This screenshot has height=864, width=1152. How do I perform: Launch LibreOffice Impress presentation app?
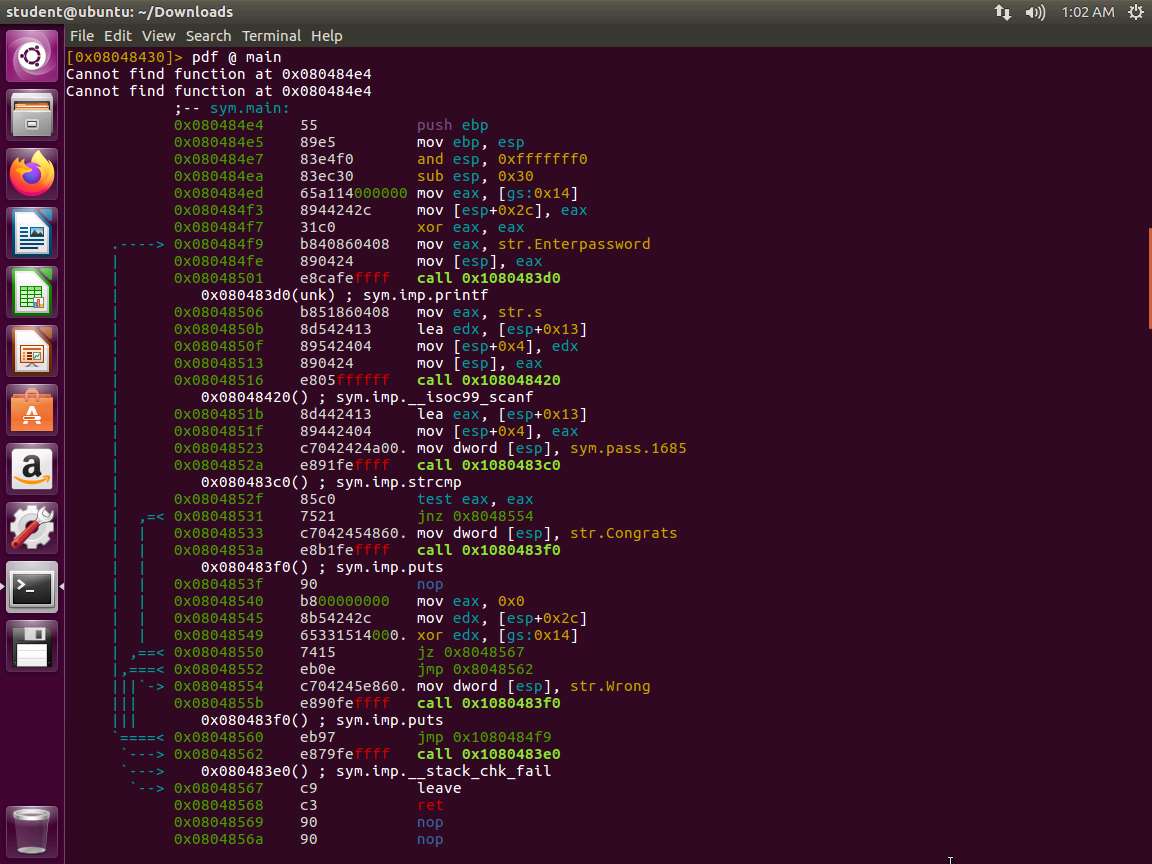32,351
